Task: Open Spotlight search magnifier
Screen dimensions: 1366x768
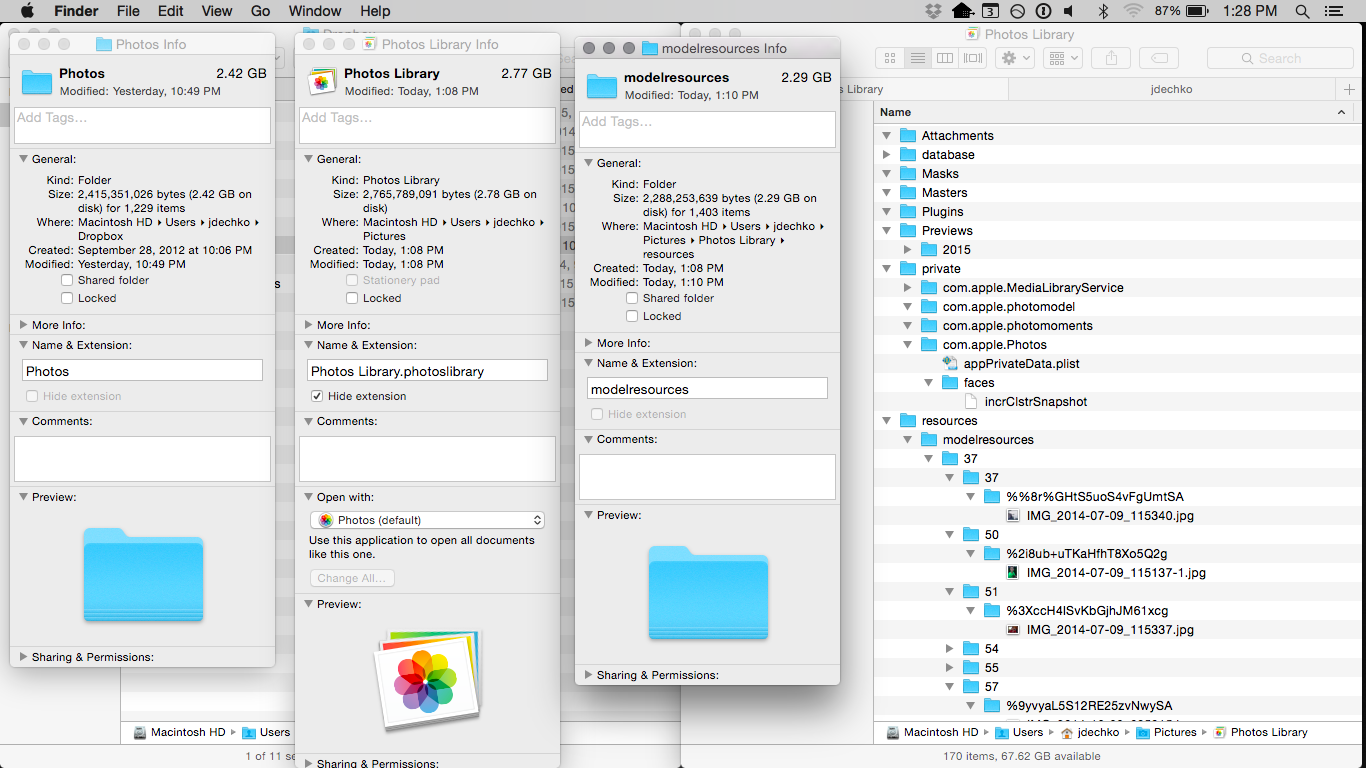Action: [x=1302, y=11]
